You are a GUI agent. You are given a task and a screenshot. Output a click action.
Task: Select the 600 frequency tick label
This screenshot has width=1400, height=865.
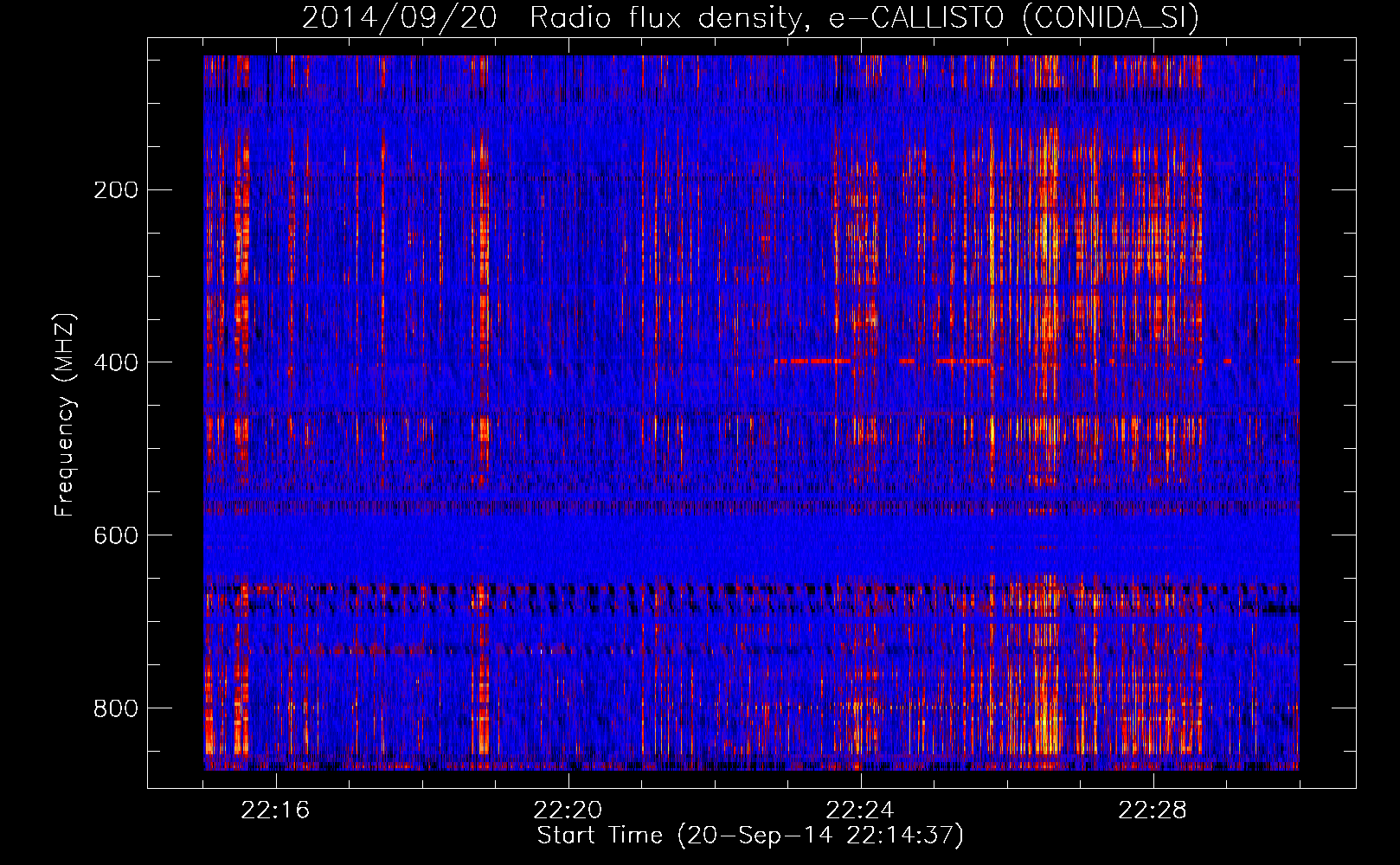(116, 535)
